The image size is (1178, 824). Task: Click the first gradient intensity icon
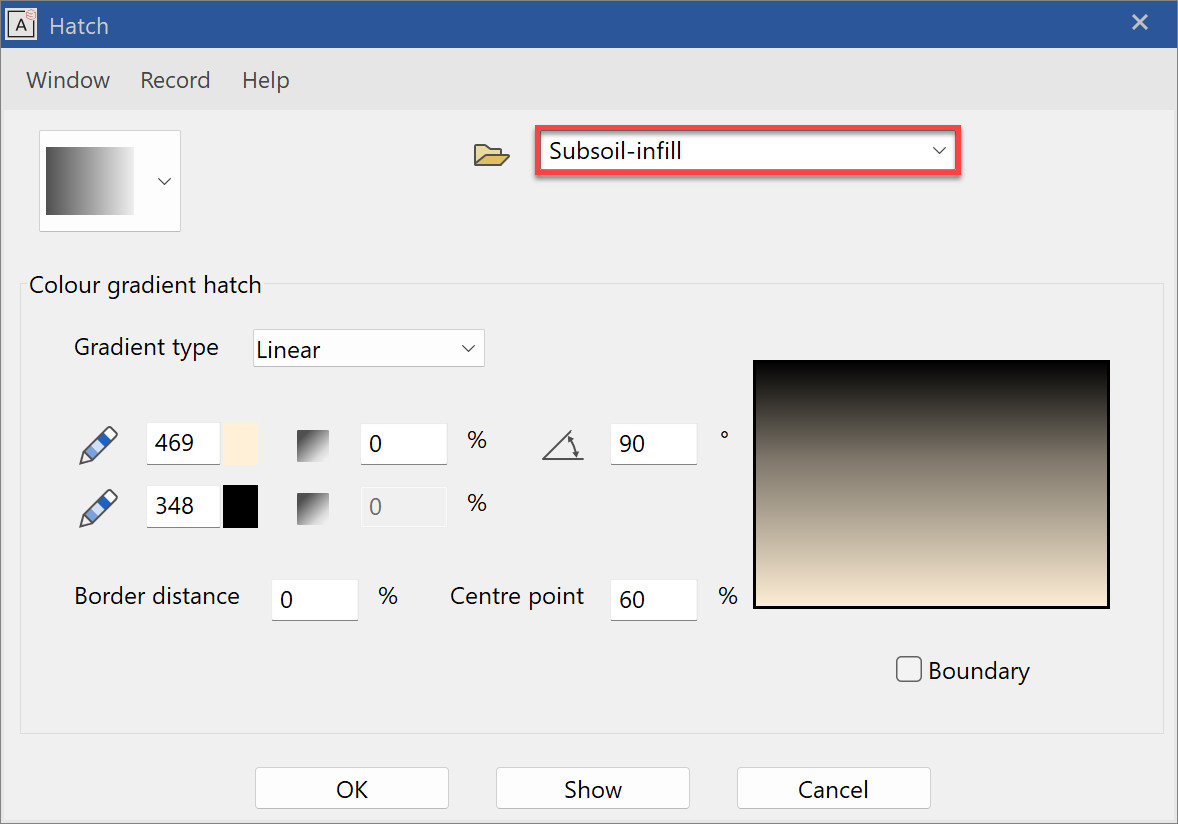(x=313, y=445)
